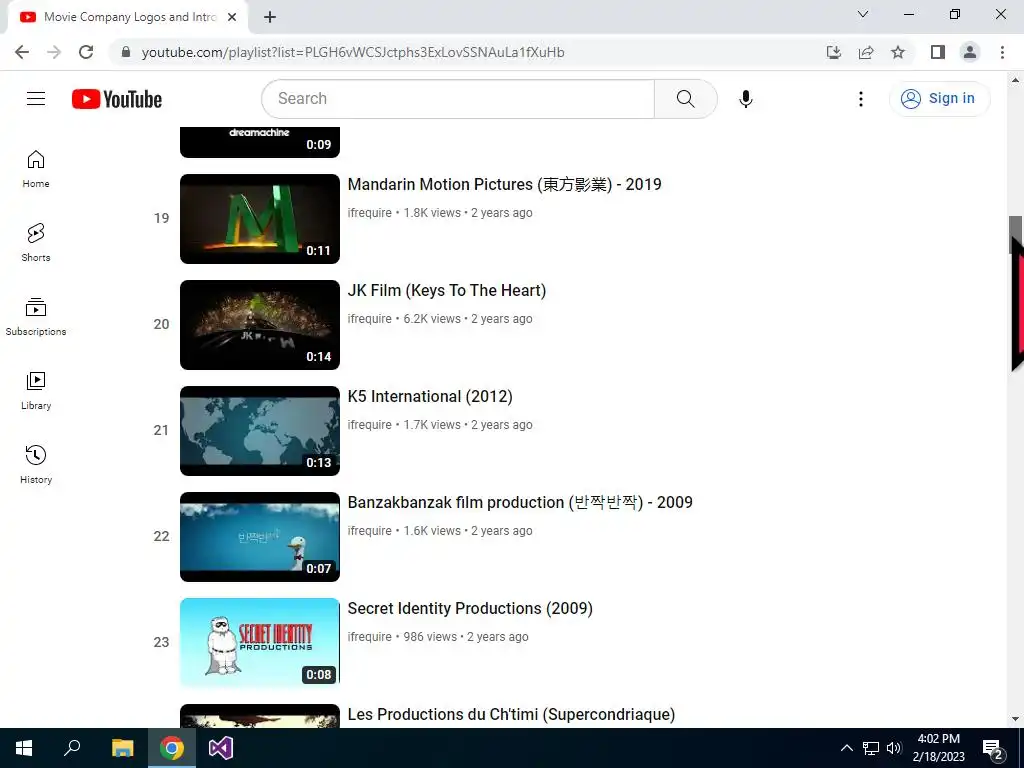Screen dimensions: 1024x768
Task: Open Les Productions du Ch'timi title
Action: point(511,714)
